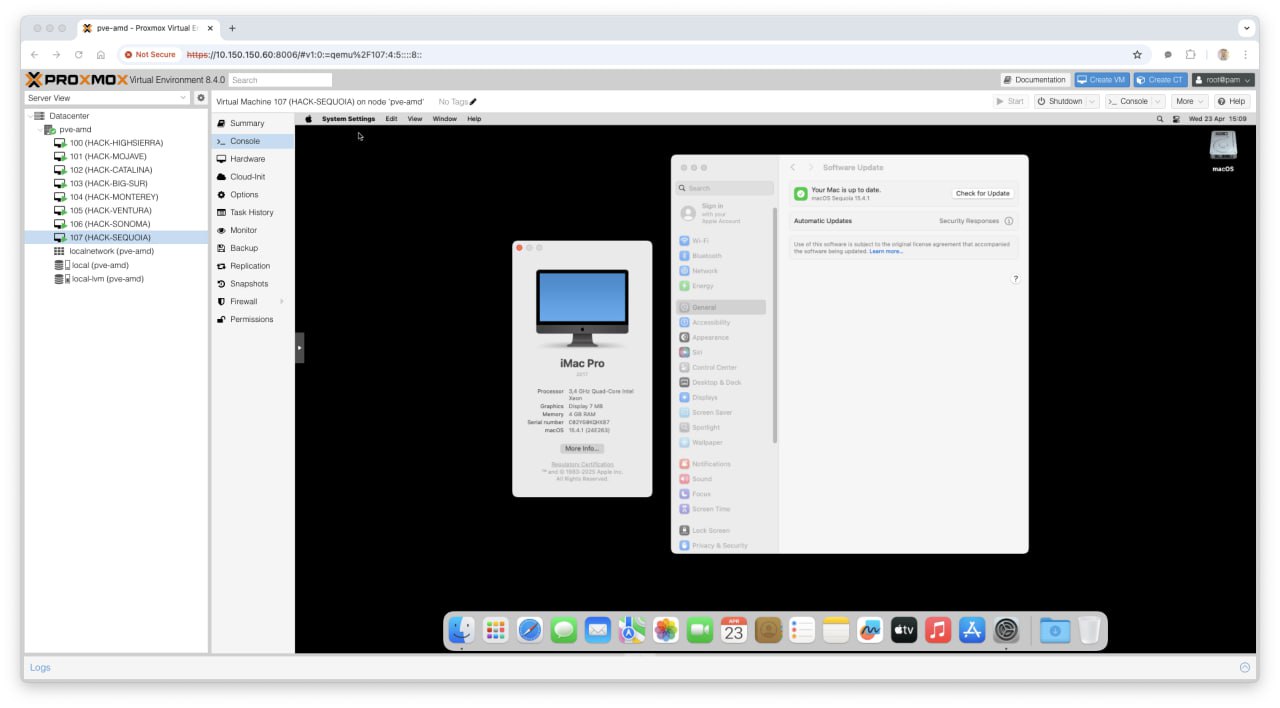The width and height of the screenshot is (1280, 708).
Task: Open the macOS disk icon on desktop
Action: point(1223,147)
